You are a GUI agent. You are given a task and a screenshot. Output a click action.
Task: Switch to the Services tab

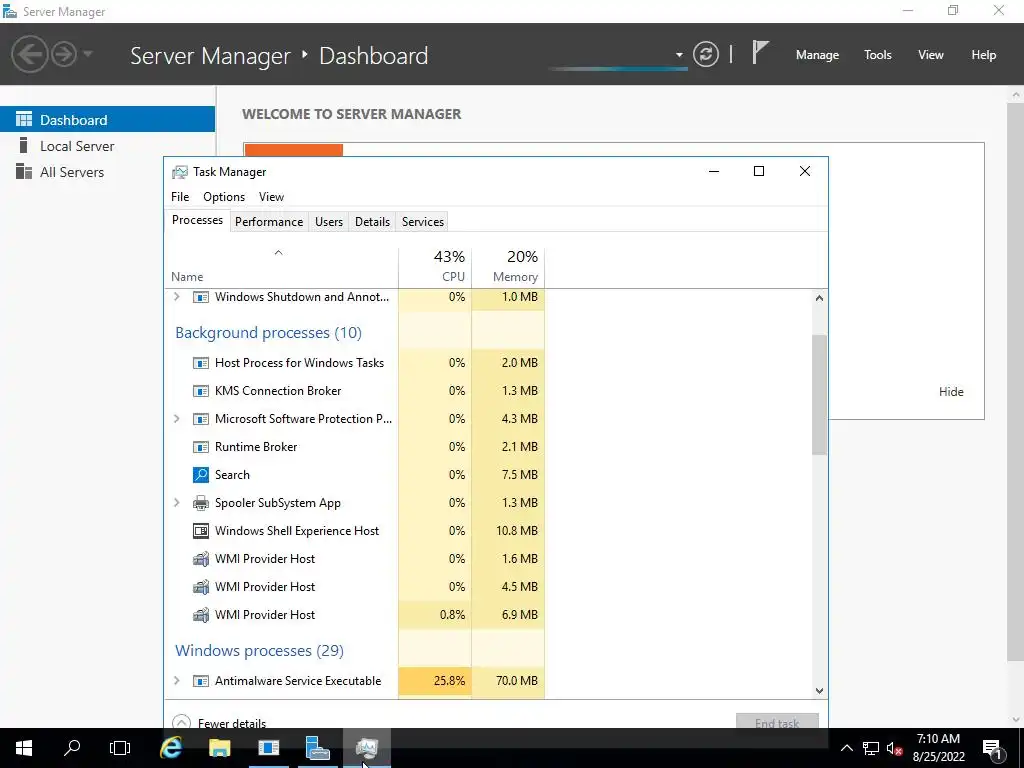point(423,221)
